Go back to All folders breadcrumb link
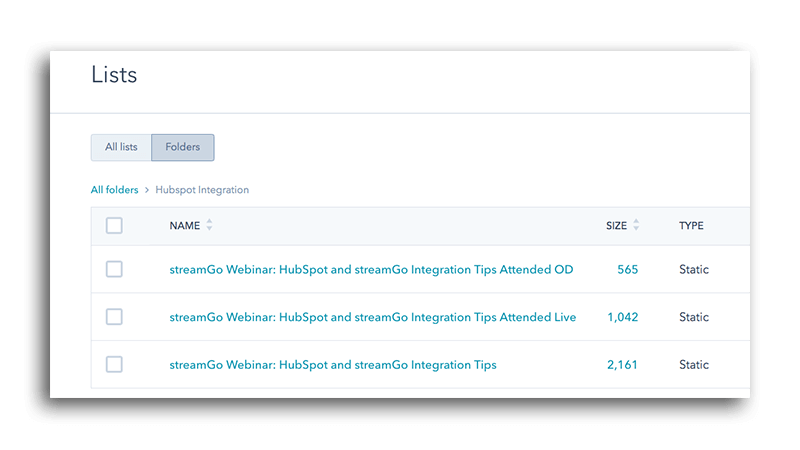This screenshot has height=450, width=800. pos(114,190)
